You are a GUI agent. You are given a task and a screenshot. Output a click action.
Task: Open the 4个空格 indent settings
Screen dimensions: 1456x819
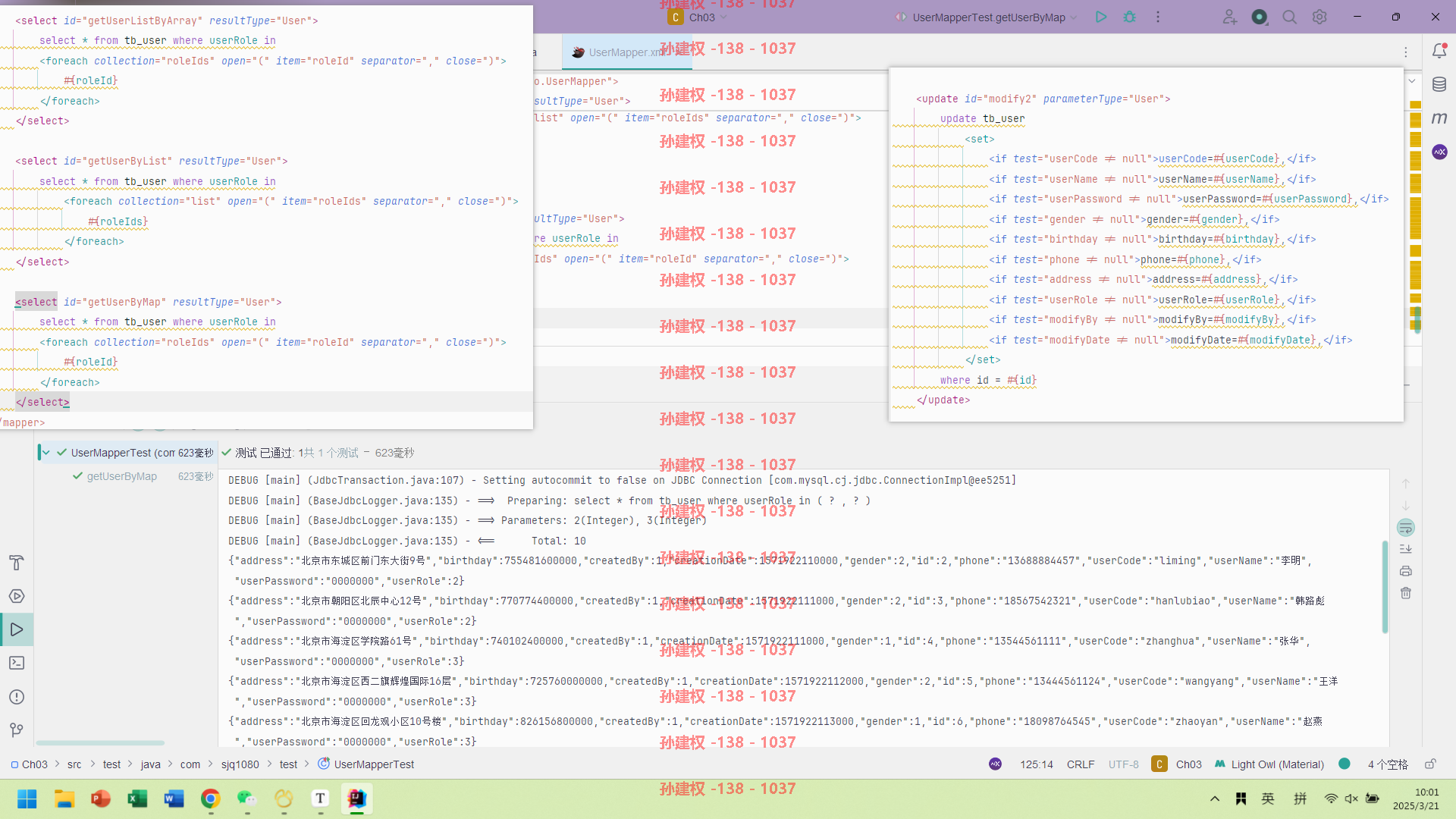click(1388, 764)
